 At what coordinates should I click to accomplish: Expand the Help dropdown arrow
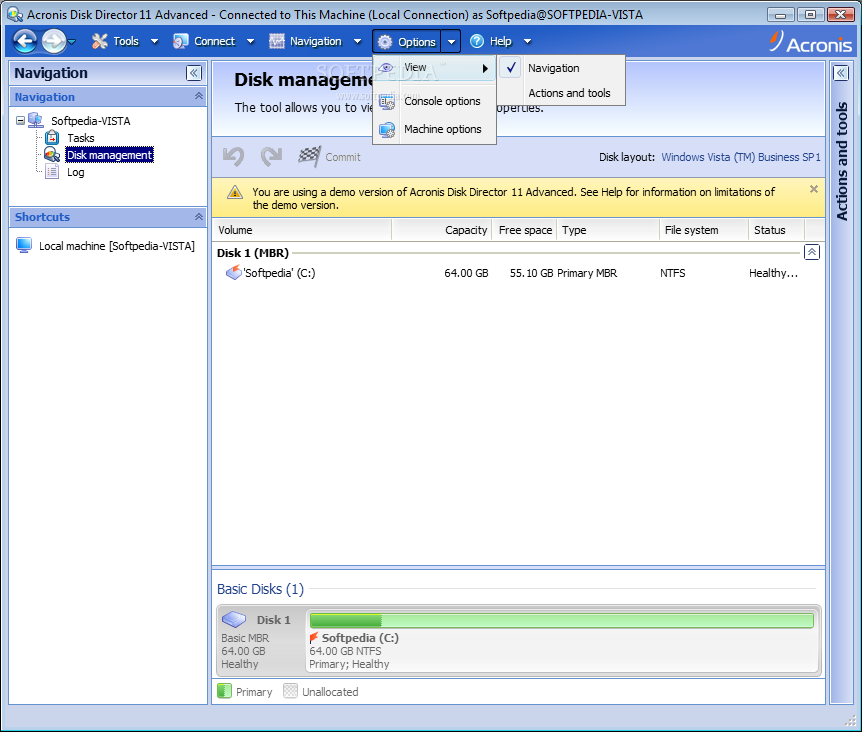click(527, 41)
